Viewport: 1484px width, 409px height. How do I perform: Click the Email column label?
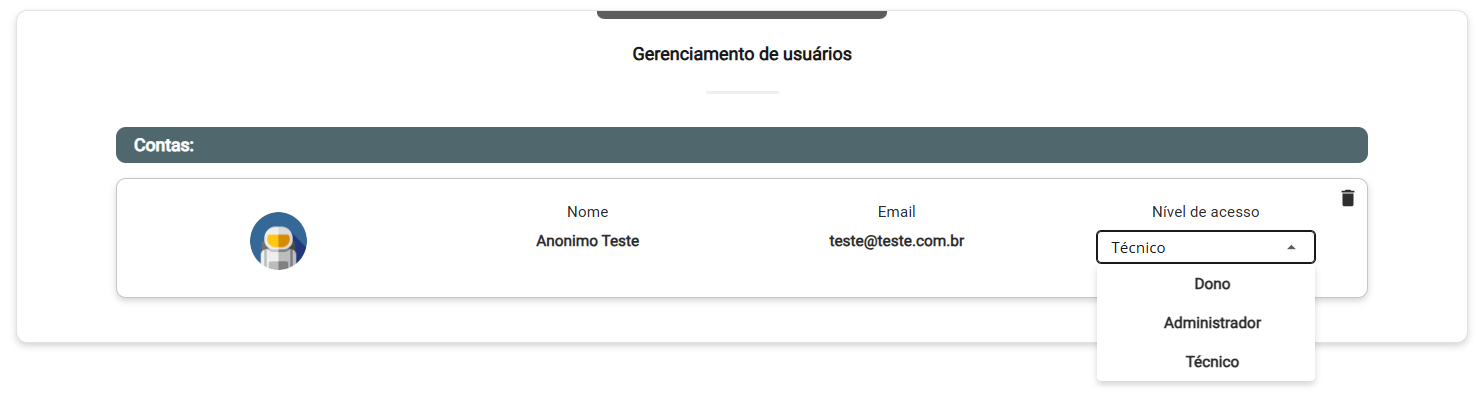(896, 212)
